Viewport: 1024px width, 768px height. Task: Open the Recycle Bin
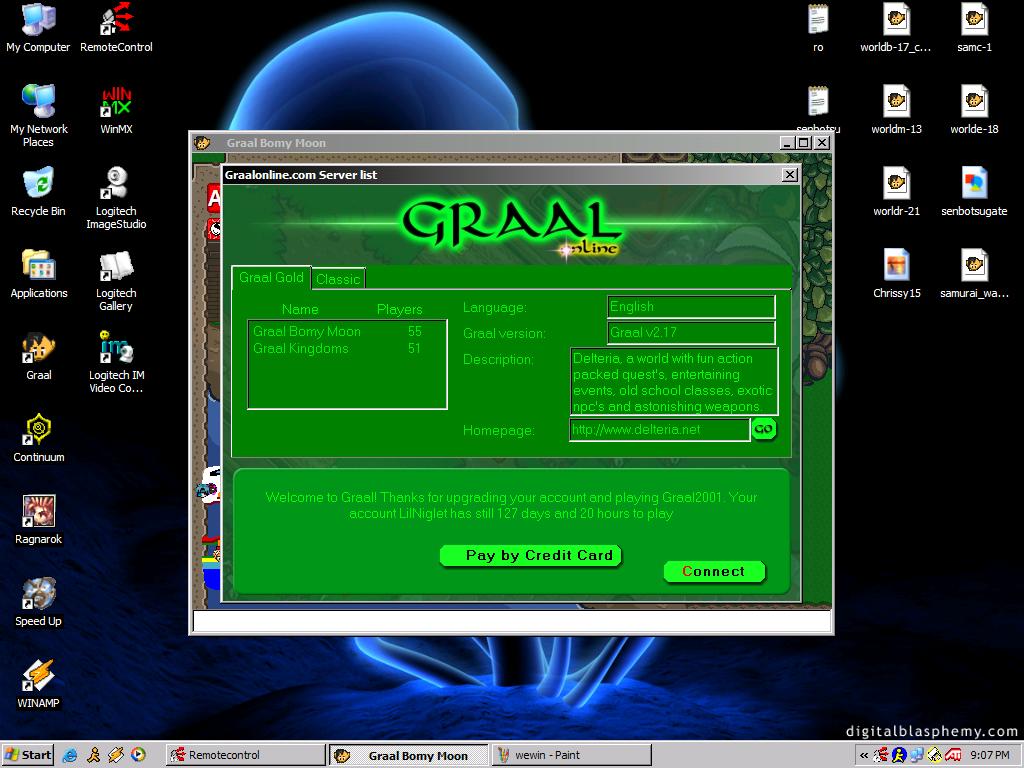[x=38, y=186]
